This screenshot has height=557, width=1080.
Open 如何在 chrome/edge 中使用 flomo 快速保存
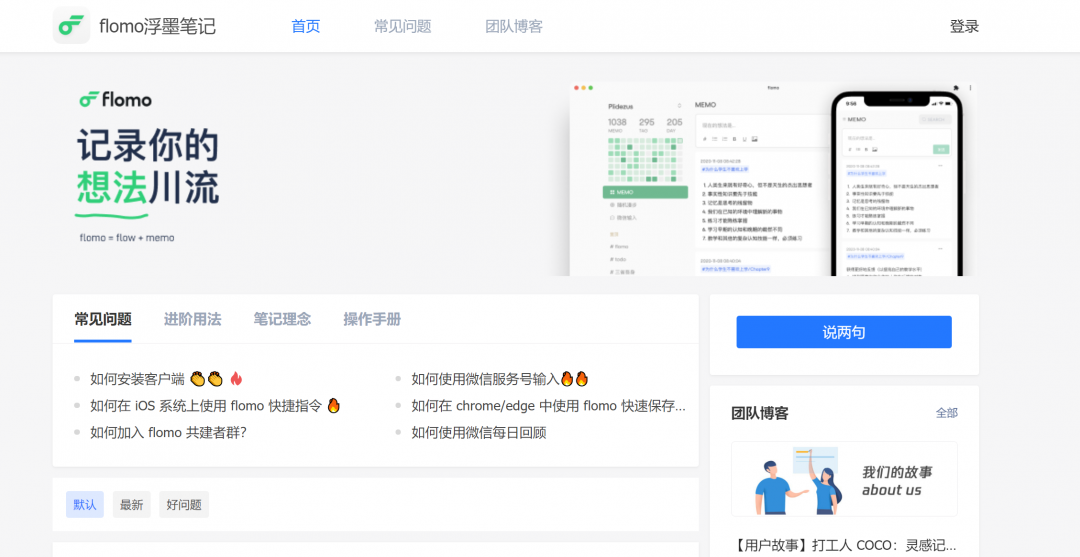(x=548, y=406)
